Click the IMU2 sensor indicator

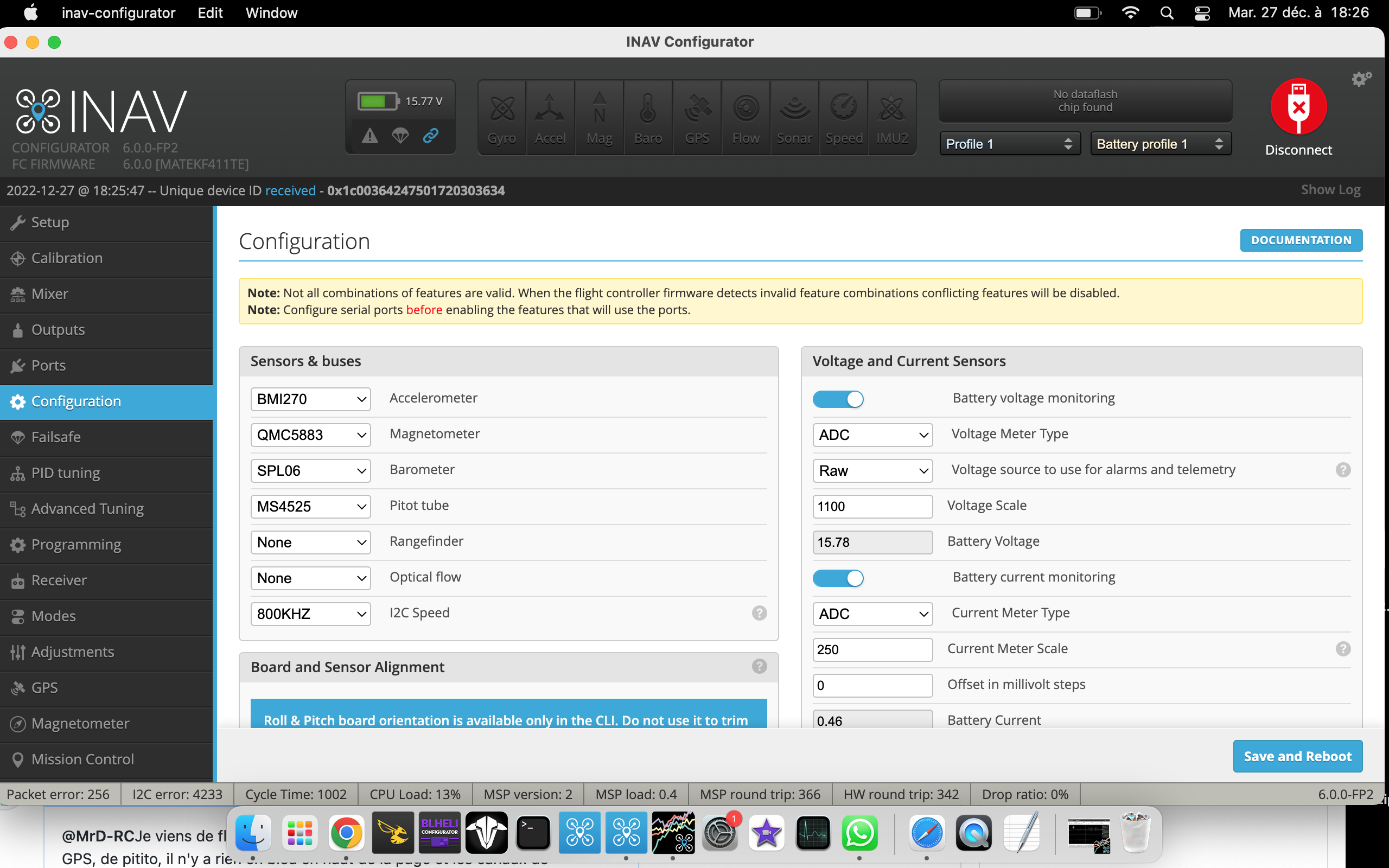[891, 116]
